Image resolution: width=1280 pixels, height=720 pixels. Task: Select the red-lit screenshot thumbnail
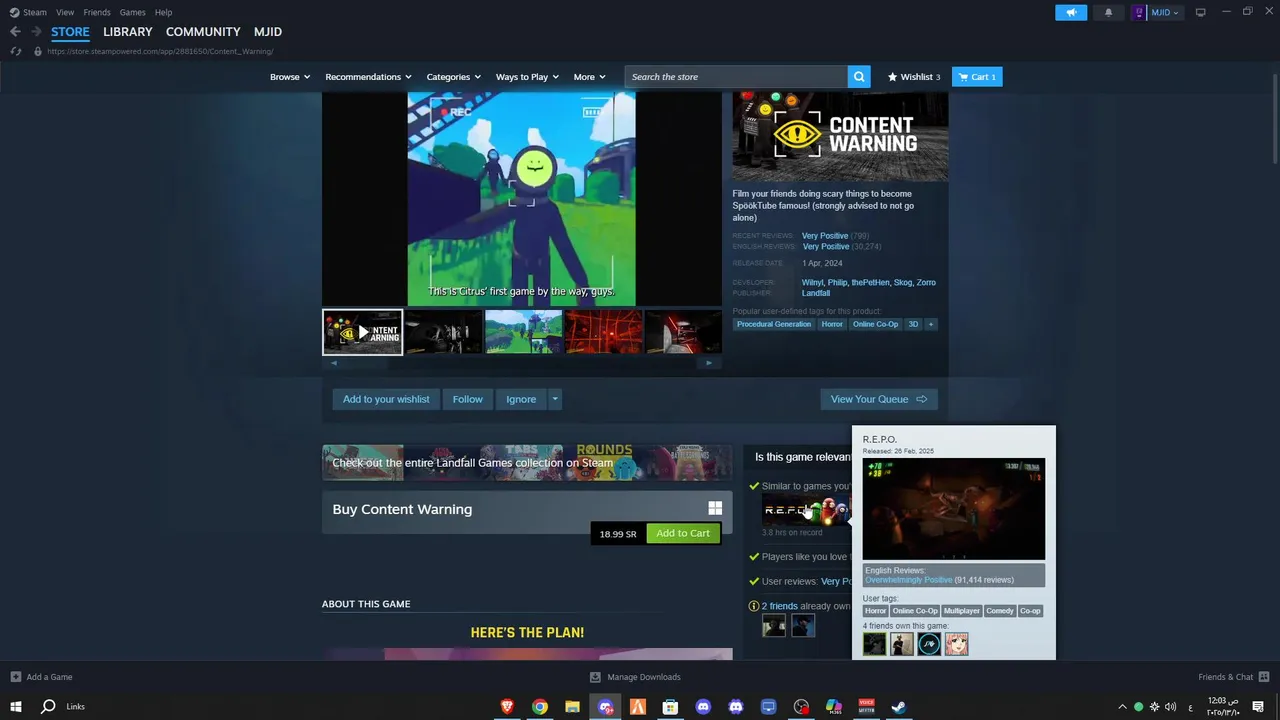point(603,332)
